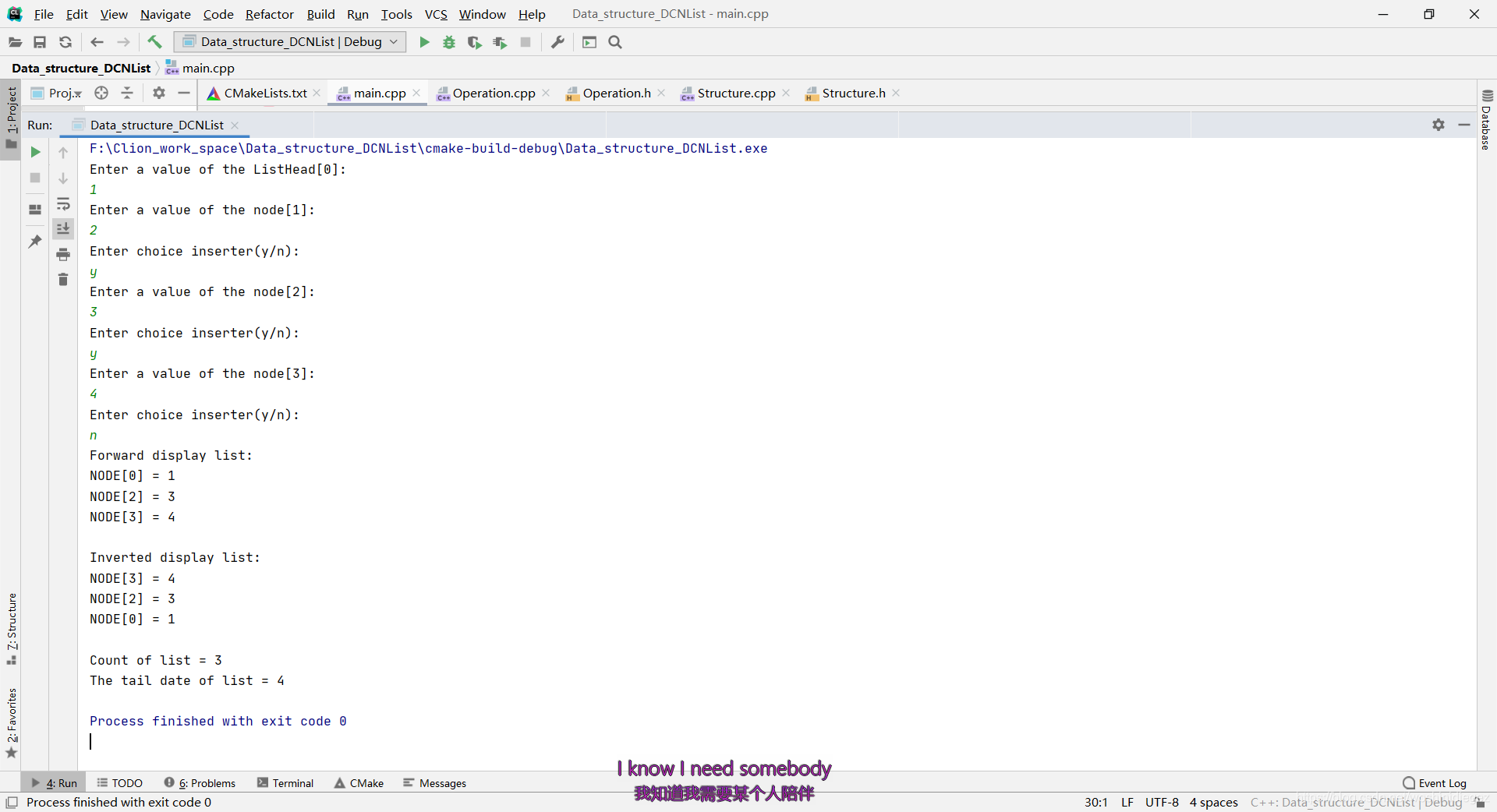This screenshot has width=1497, height=812.
Task: Change file encoding UTF-8 in status bar
Action: tap(1162, 803)
